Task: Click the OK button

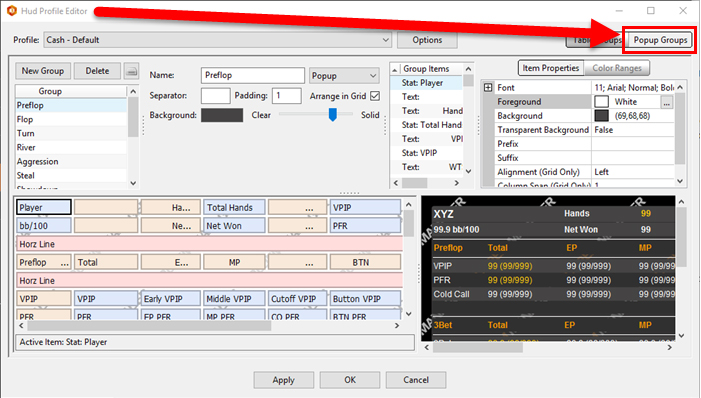Action: pyautogui.click(x=350, y=380)
